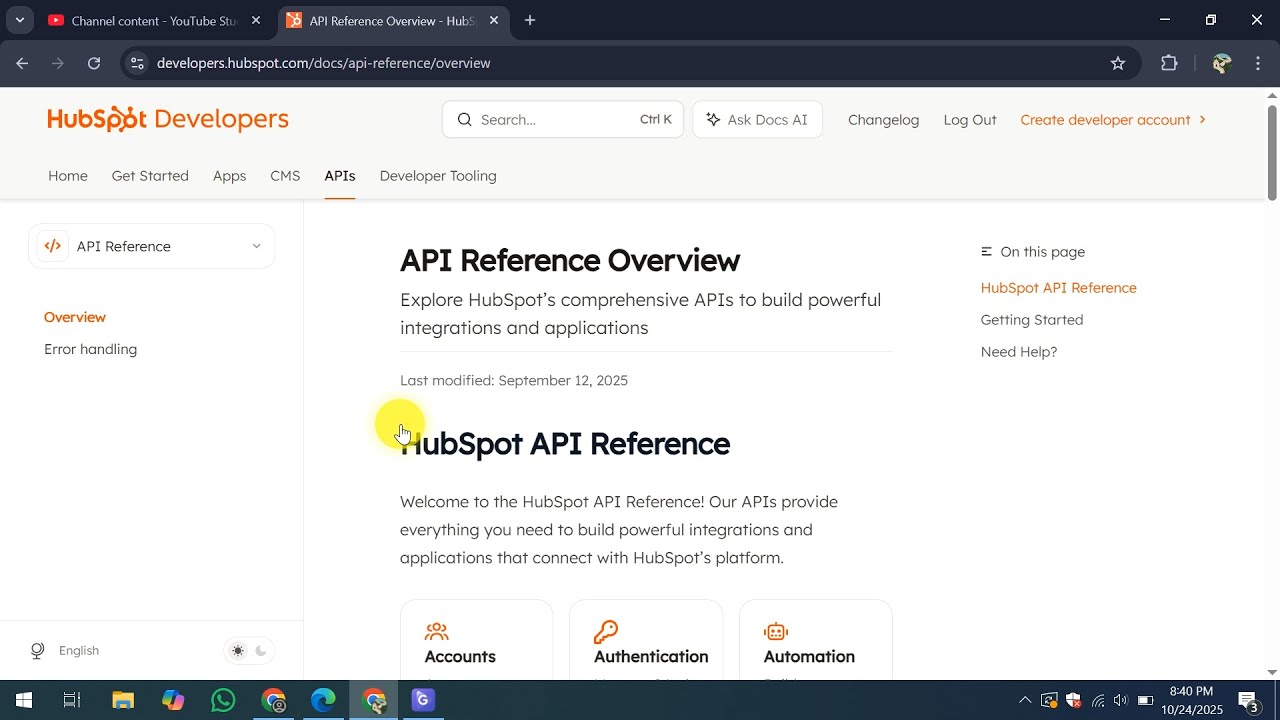Jump to Need Help? section link

coord(1019,352)
